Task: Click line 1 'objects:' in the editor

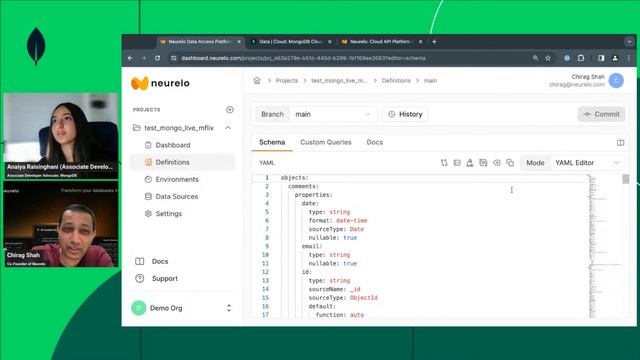Action: coord(295,178)
